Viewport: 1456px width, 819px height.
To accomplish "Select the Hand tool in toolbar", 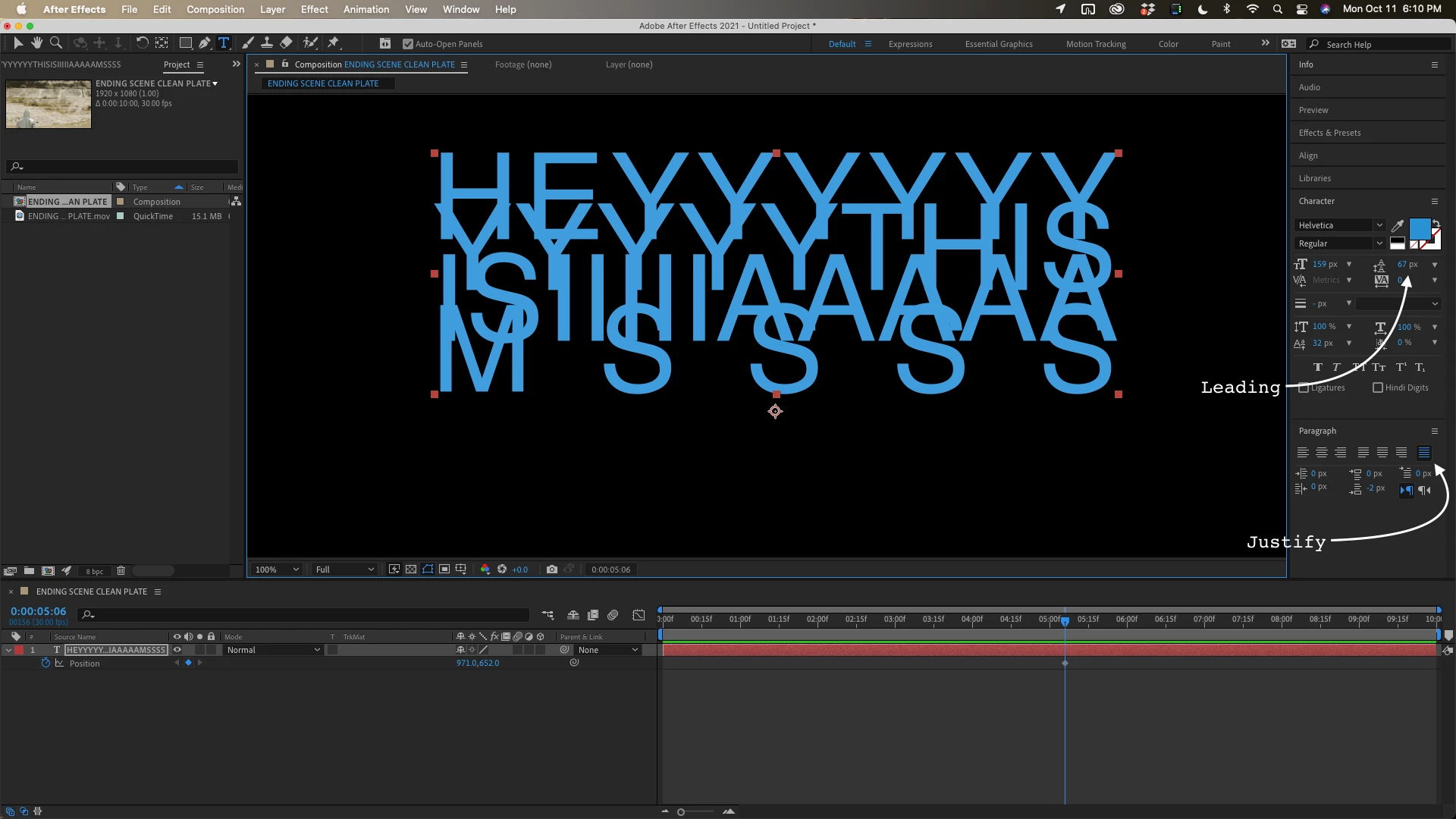I will 36,43.
